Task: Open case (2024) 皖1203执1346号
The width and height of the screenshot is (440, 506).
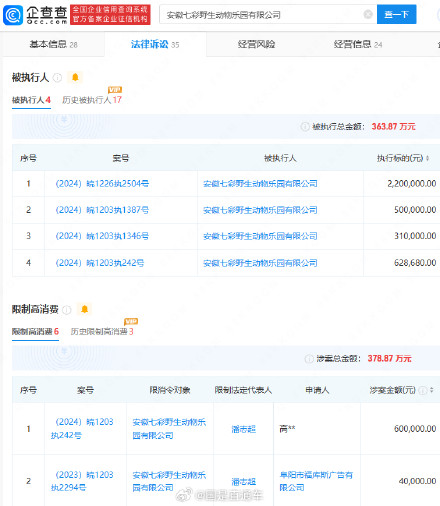Action: [x=102, y=236]
